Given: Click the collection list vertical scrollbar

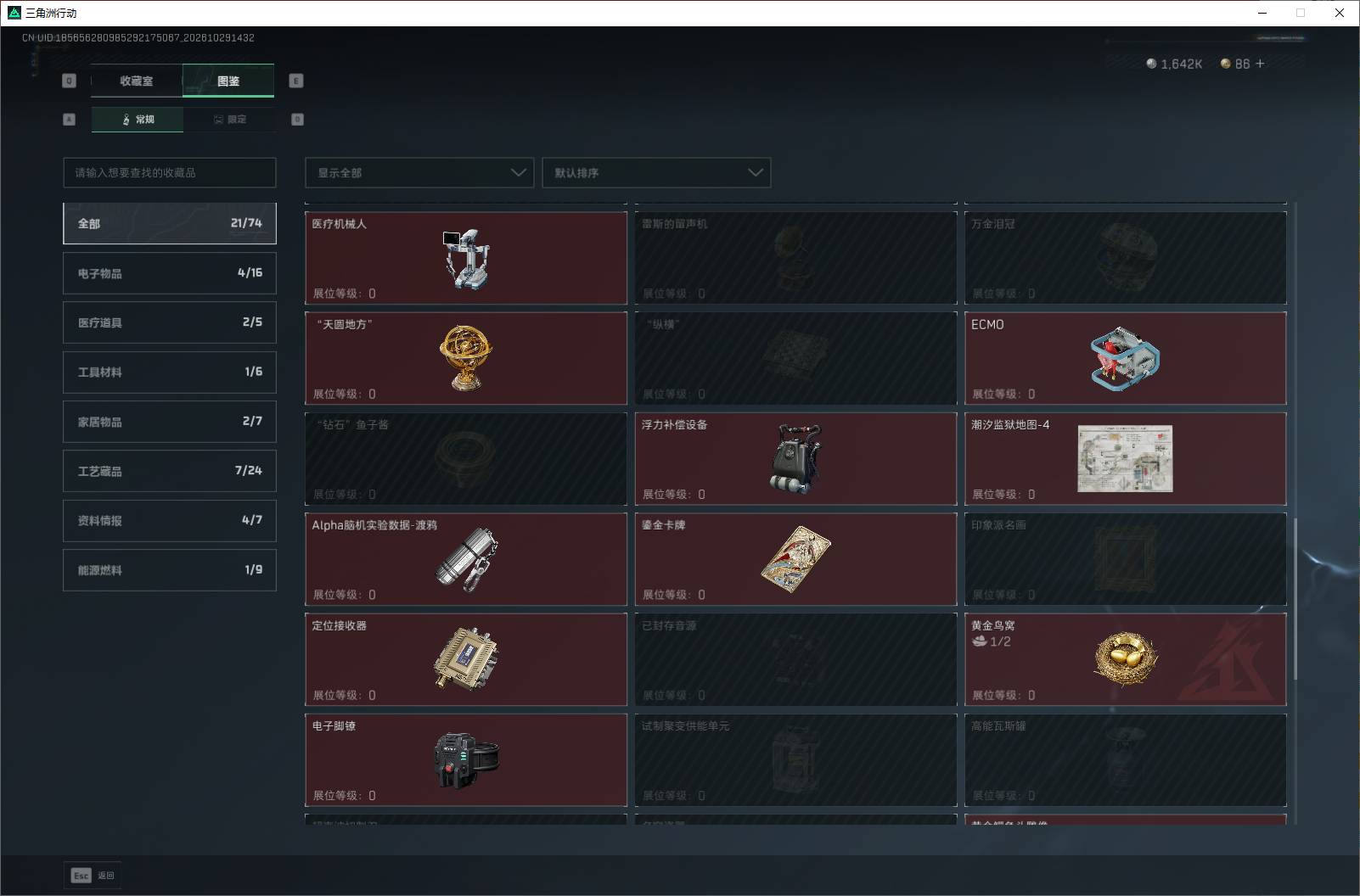Looking at the screenshot, I should pyautogui.click(x=1295, y=597).
